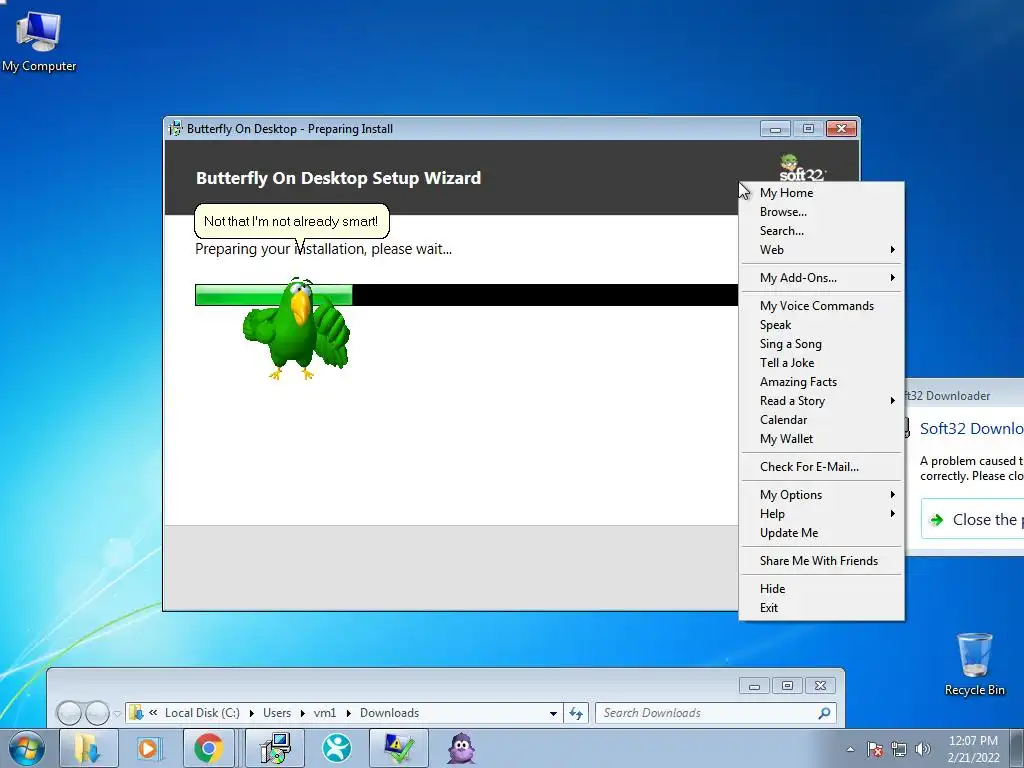
Task: Expand the My Options submenu
Action: 821,494
